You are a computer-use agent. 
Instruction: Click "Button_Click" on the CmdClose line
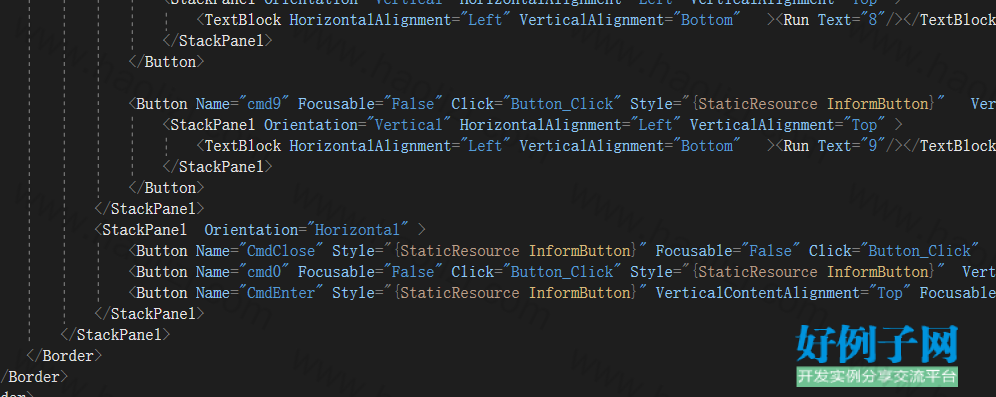tap(919, 251)
